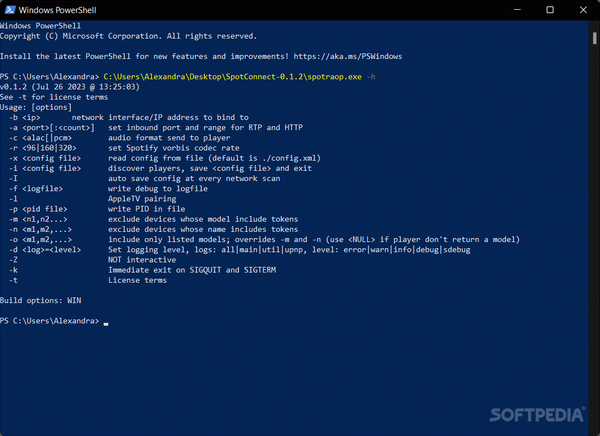Click the '-n <m1,m2,...>' option
This screenshot has width=600, height=436.
(x=40, y=229)
